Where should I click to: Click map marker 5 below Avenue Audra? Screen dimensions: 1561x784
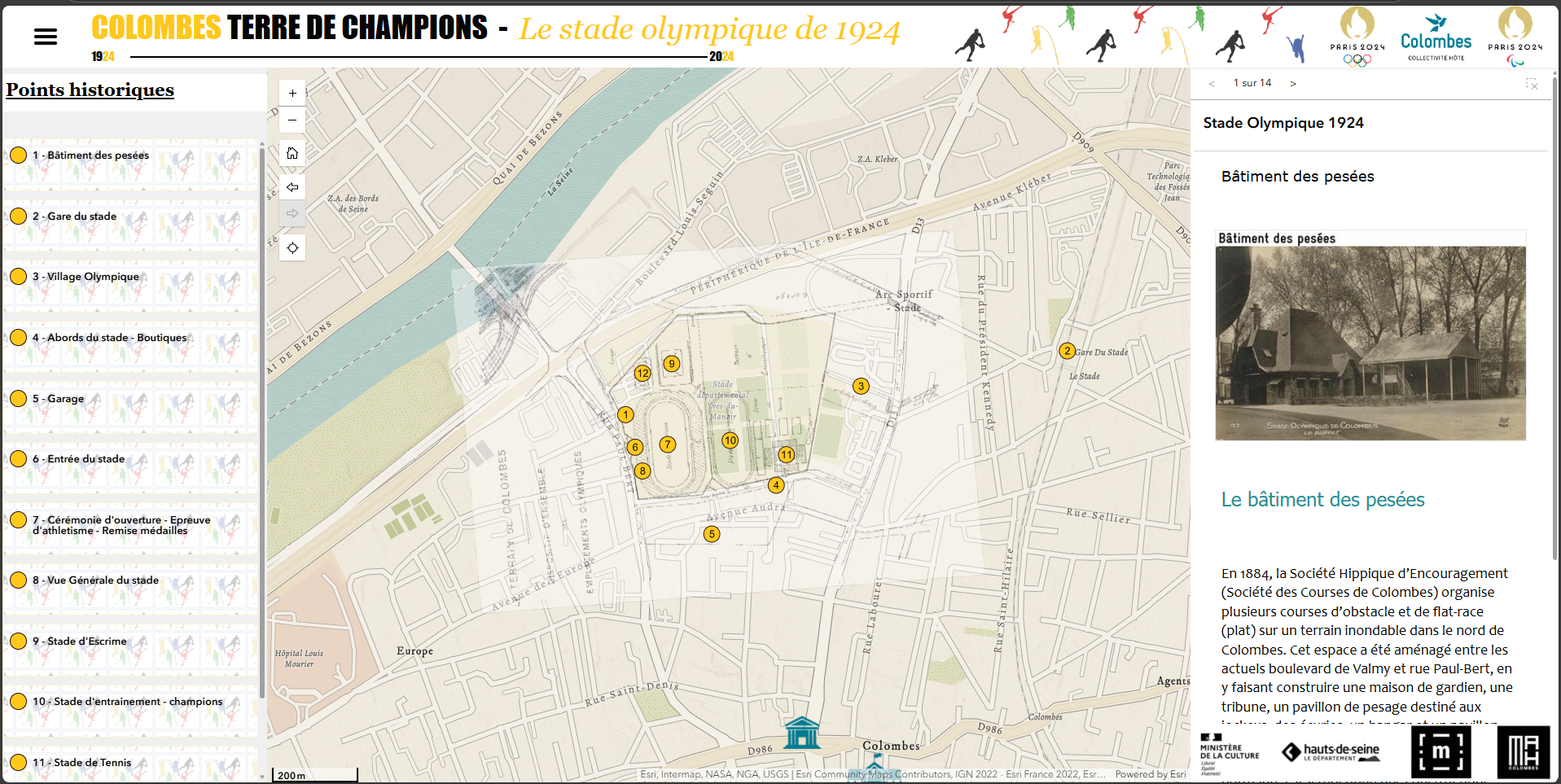[x=712, y=534]
